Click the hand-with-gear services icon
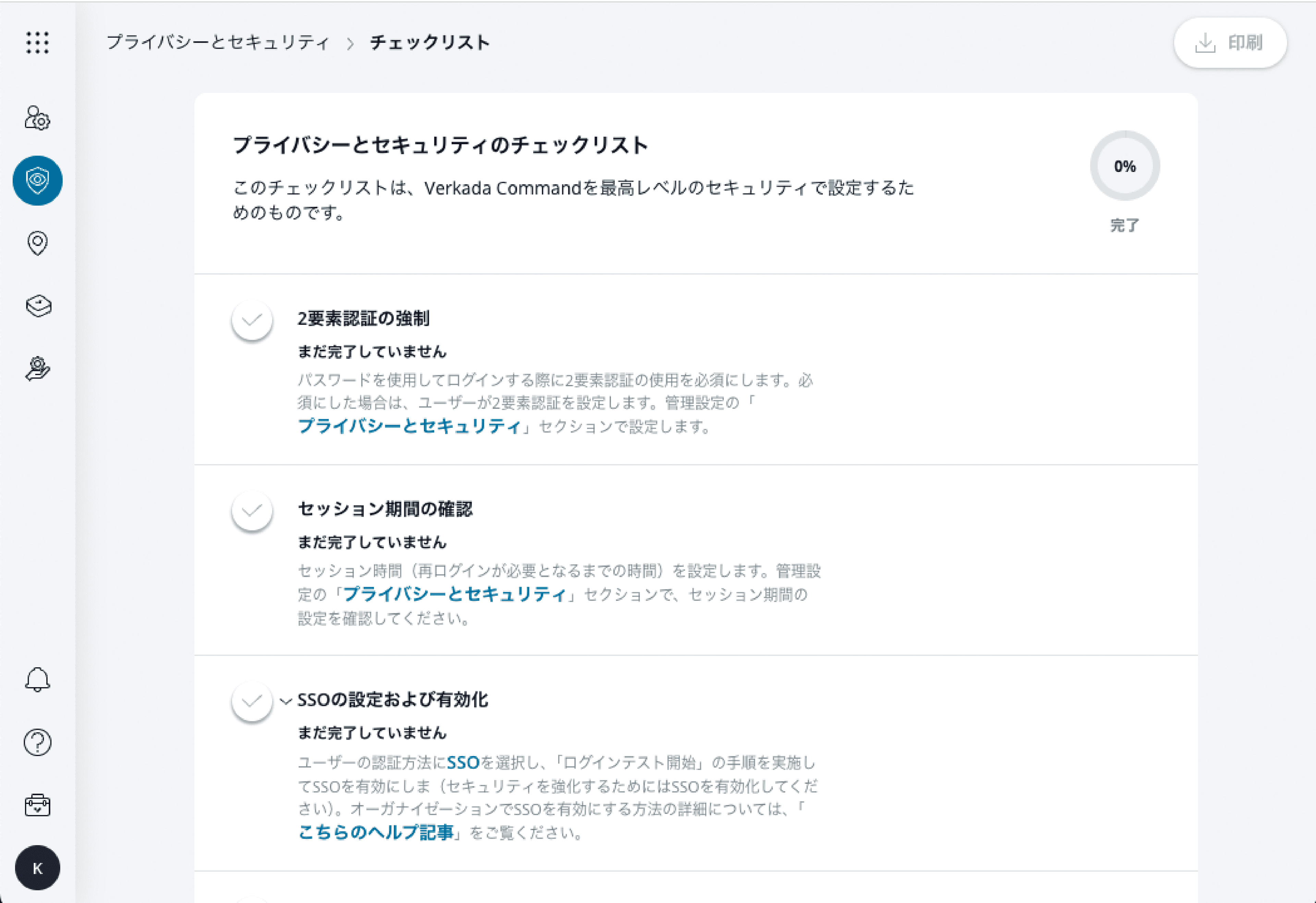Viewport: 1316px width, 903px height. coord(37,369)
